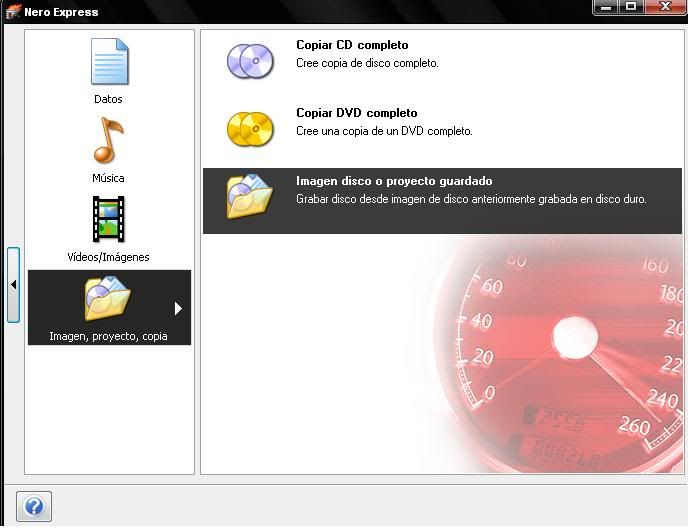
Task: Click the Imagen, proyecto, copia label
Action: pyautogui.click(x=108, y=336)
